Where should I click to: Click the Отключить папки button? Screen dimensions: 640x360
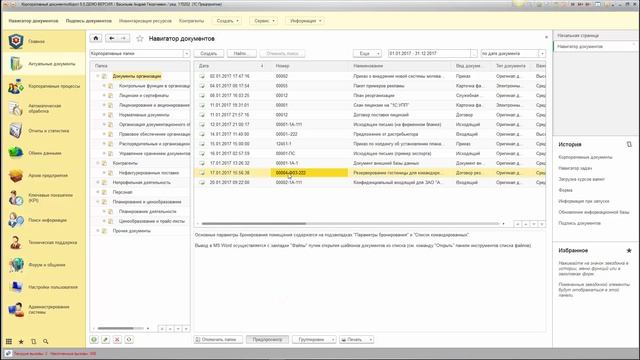click(x=218, y=340)
